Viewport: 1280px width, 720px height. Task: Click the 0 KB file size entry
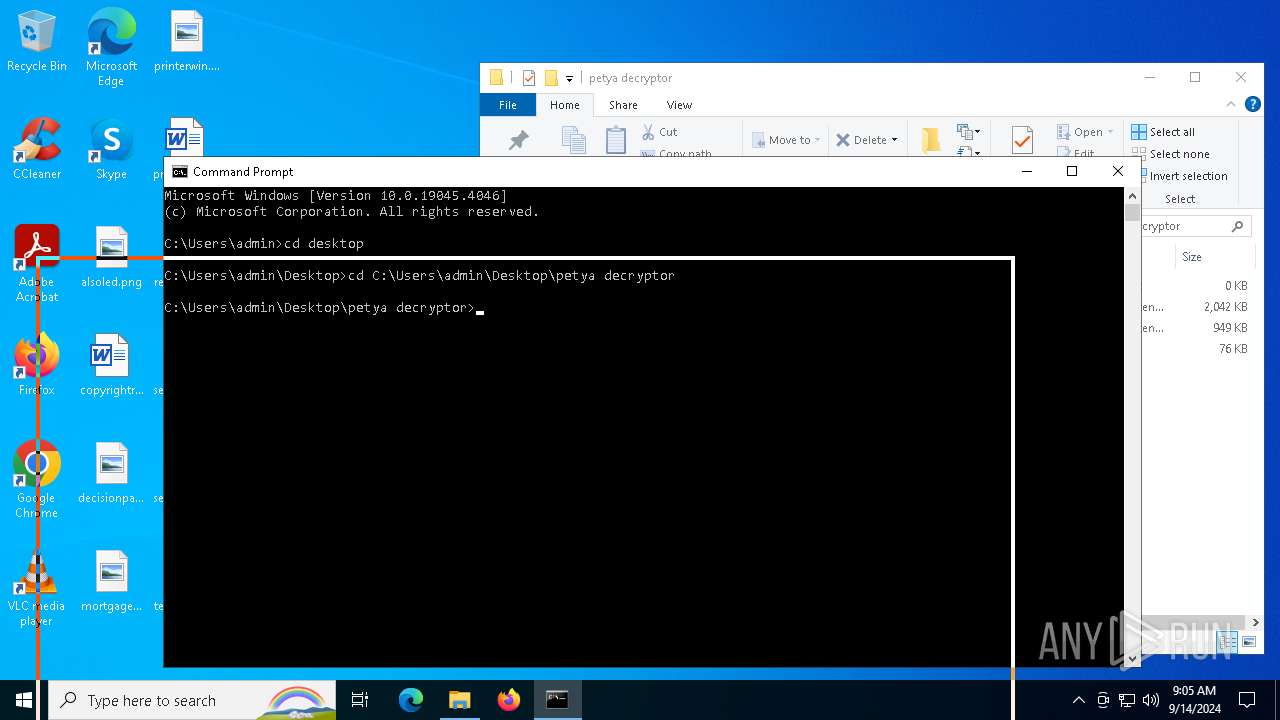tap(1236, 286)
